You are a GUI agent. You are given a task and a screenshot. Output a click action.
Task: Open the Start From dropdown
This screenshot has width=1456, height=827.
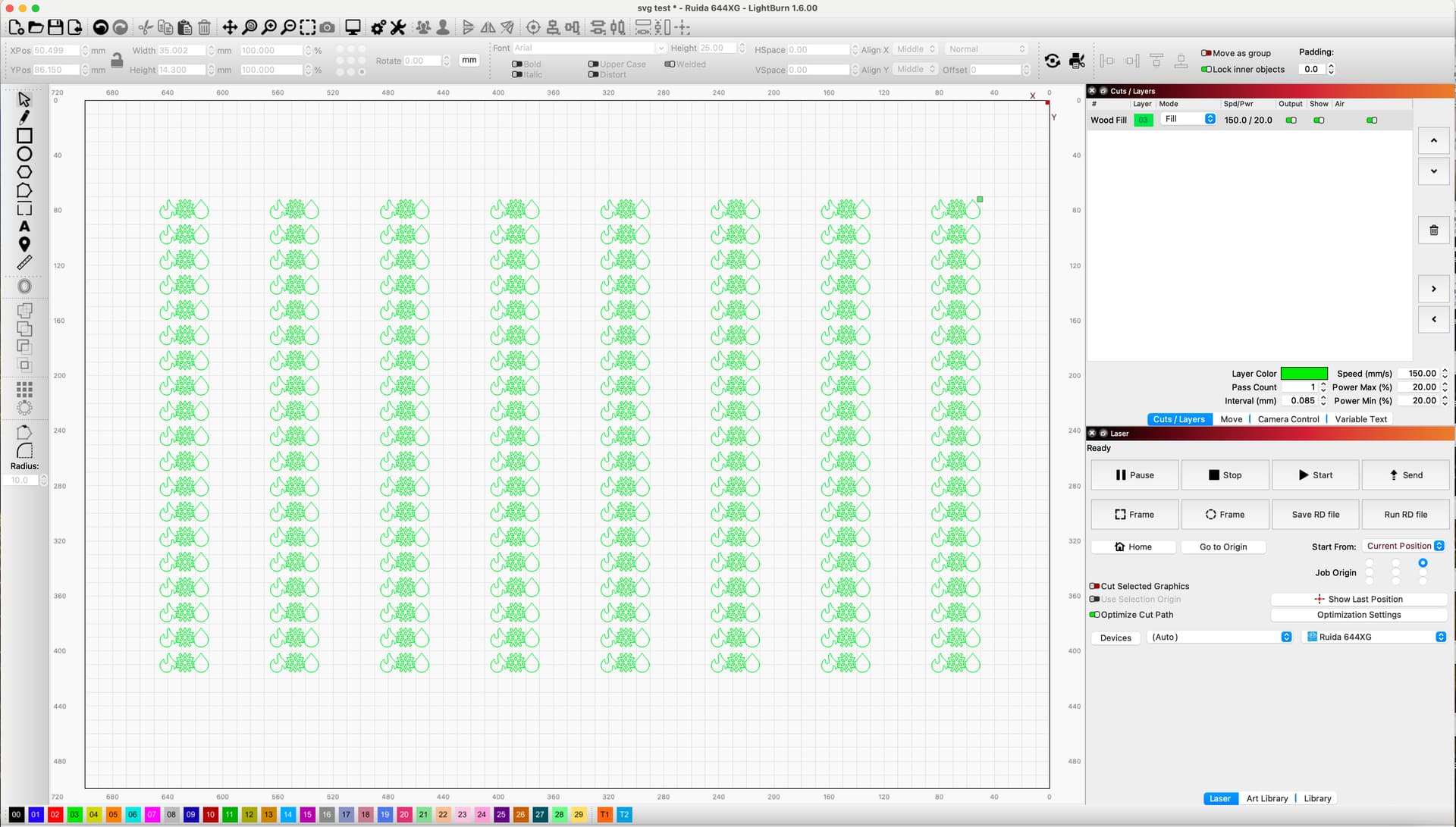pos(1404,546)
